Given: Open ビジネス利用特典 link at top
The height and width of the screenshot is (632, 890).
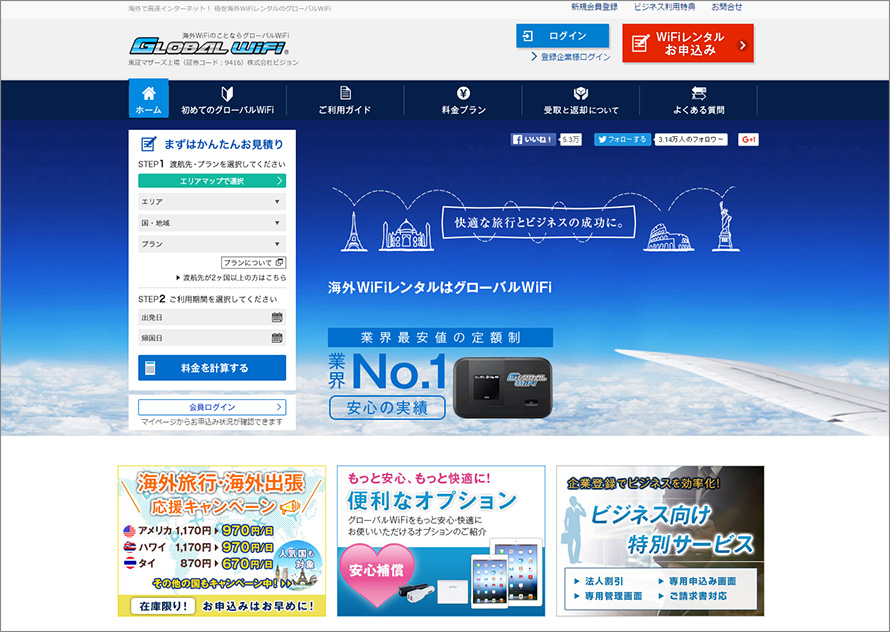Looking at the screenshot, I should tap(664, 7).
